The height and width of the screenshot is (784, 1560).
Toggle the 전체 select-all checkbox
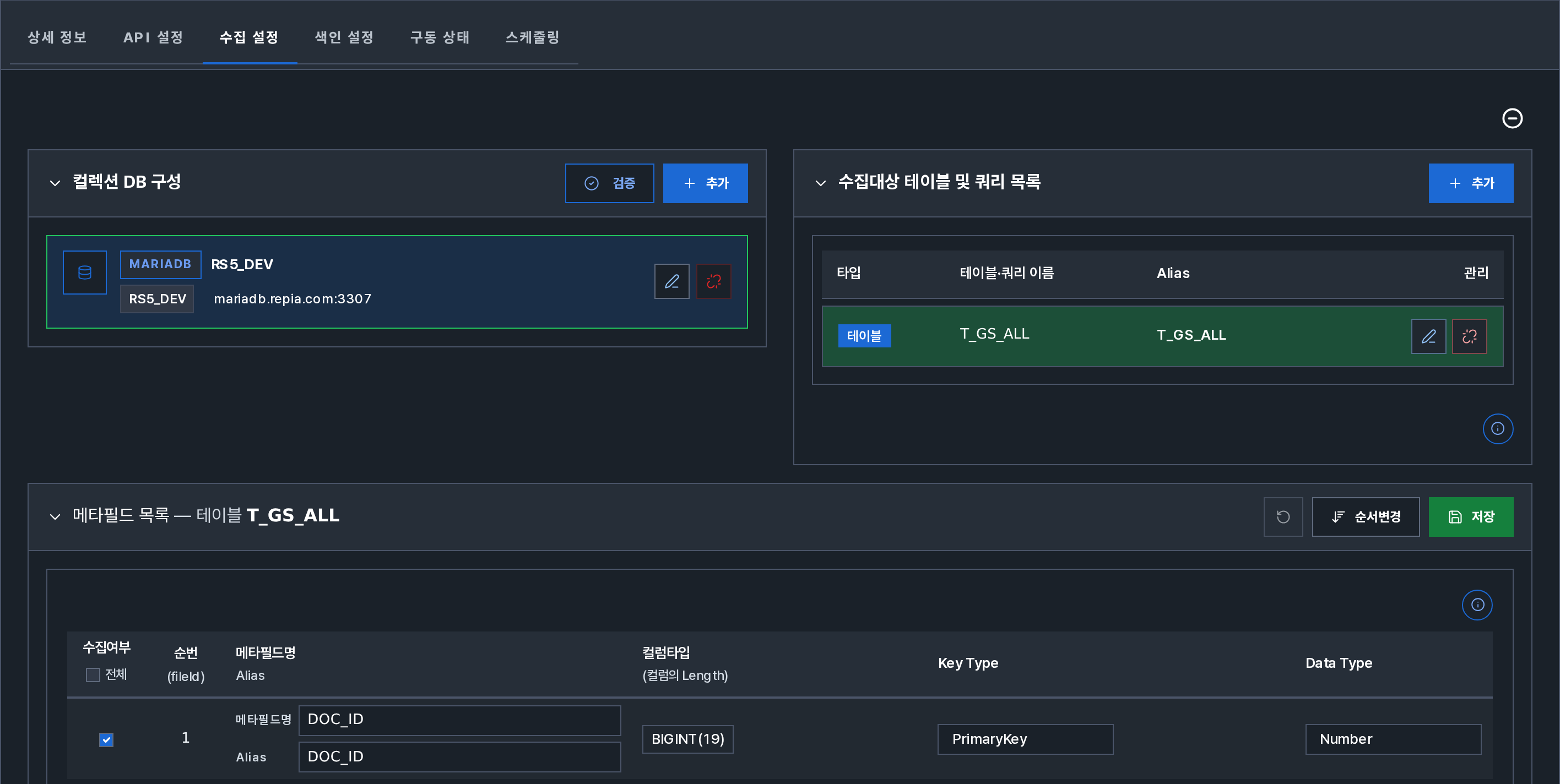[93, 674]
